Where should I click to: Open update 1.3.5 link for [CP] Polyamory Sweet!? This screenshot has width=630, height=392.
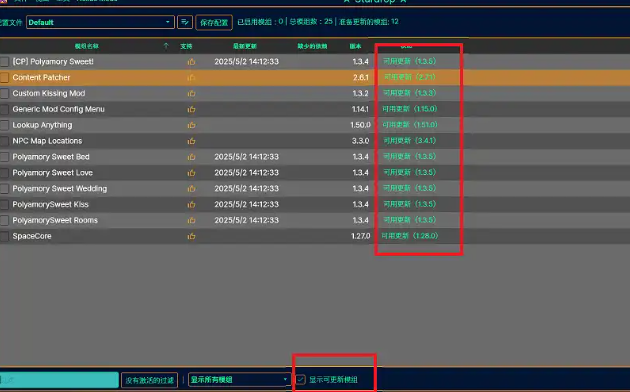click(409, 61)
